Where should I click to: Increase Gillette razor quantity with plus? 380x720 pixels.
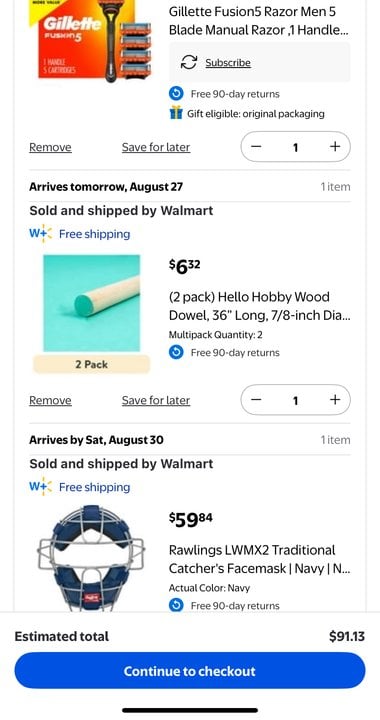(335, 147)
